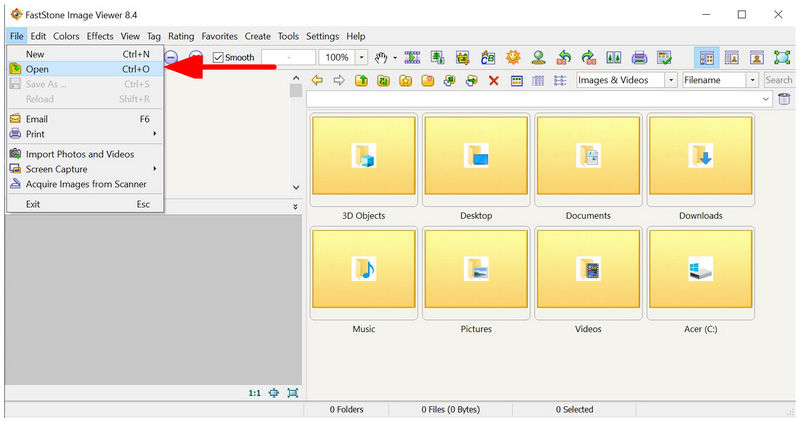Click the tree scrollbar down arrow
Viewport: 800px width, 422px height.
point(296,187)
